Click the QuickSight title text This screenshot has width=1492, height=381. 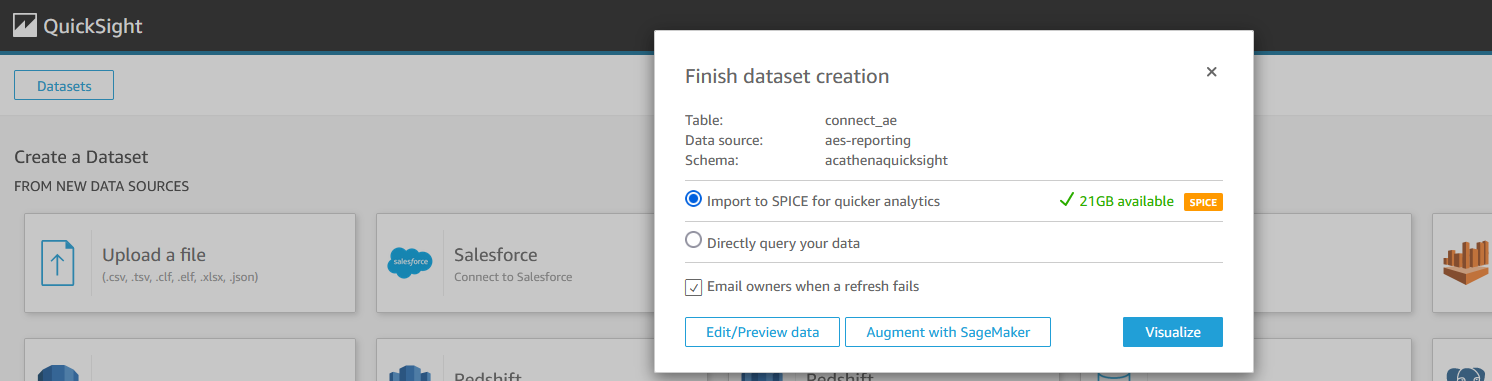93,27
